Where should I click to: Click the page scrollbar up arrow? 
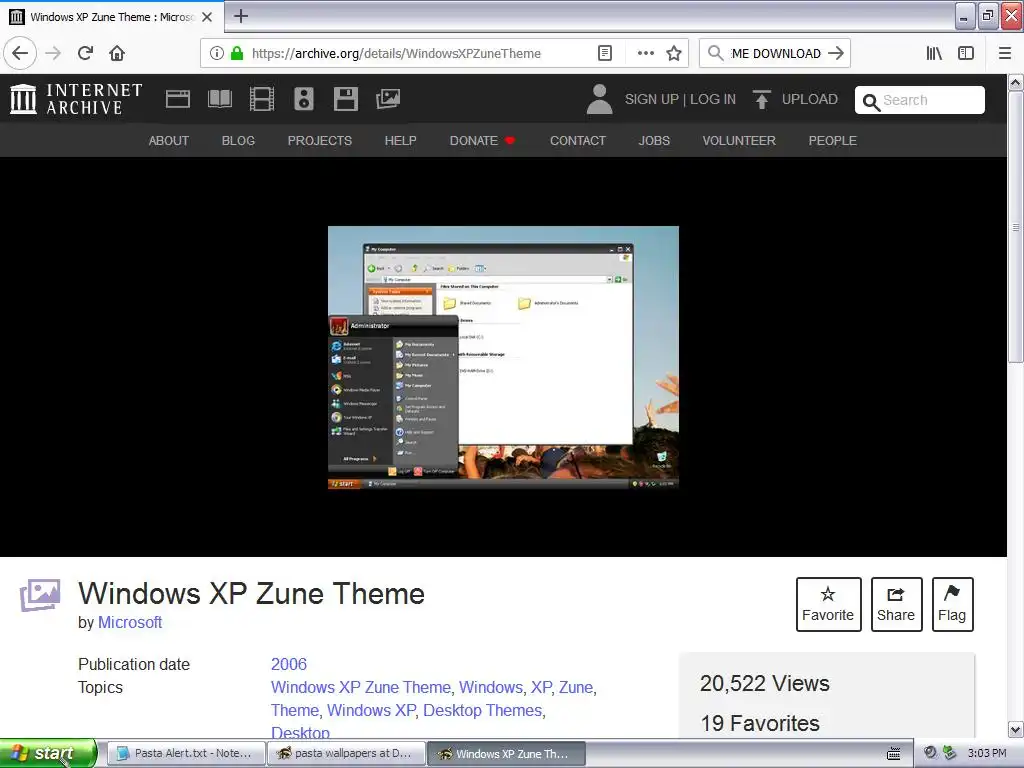1016,82
